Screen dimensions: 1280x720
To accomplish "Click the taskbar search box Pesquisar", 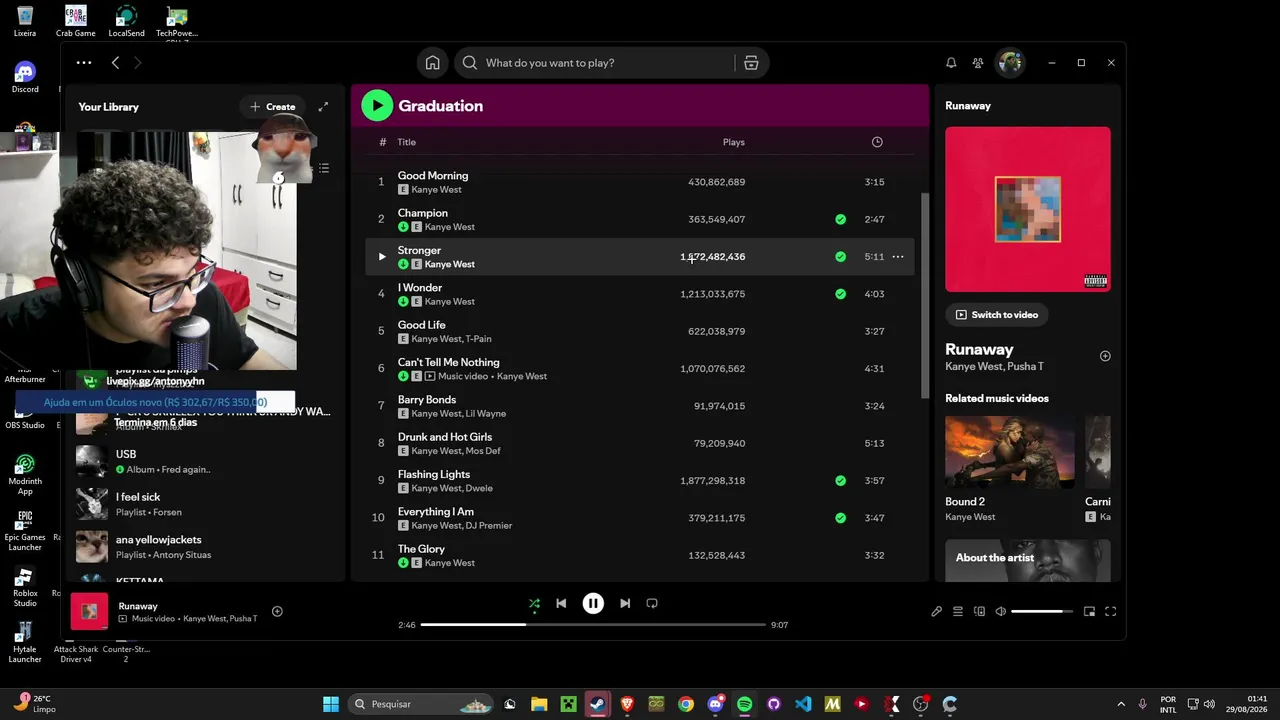I will point(421,704).
